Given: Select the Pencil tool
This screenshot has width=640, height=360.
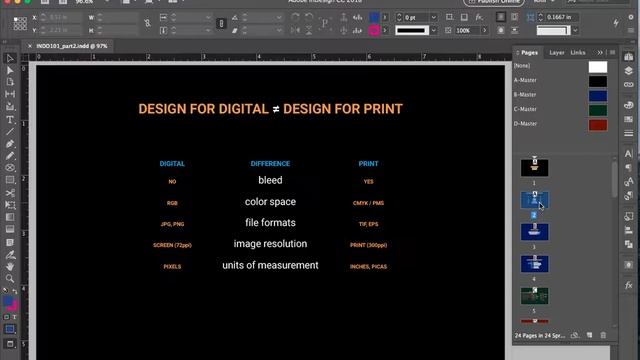Looking at the screenshot, I should [10, 156].
